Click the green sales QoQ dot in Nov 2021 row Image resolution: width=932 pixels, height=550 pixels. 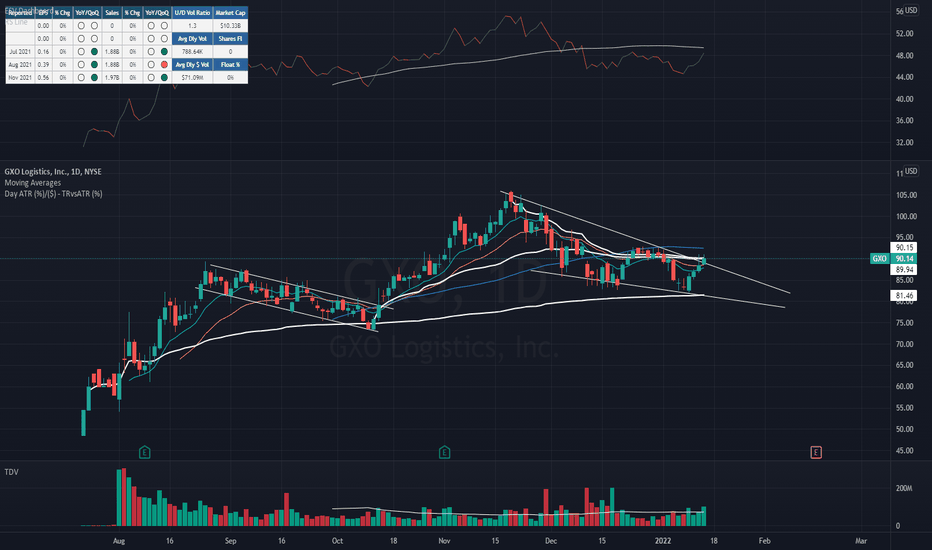coord(164,77)
